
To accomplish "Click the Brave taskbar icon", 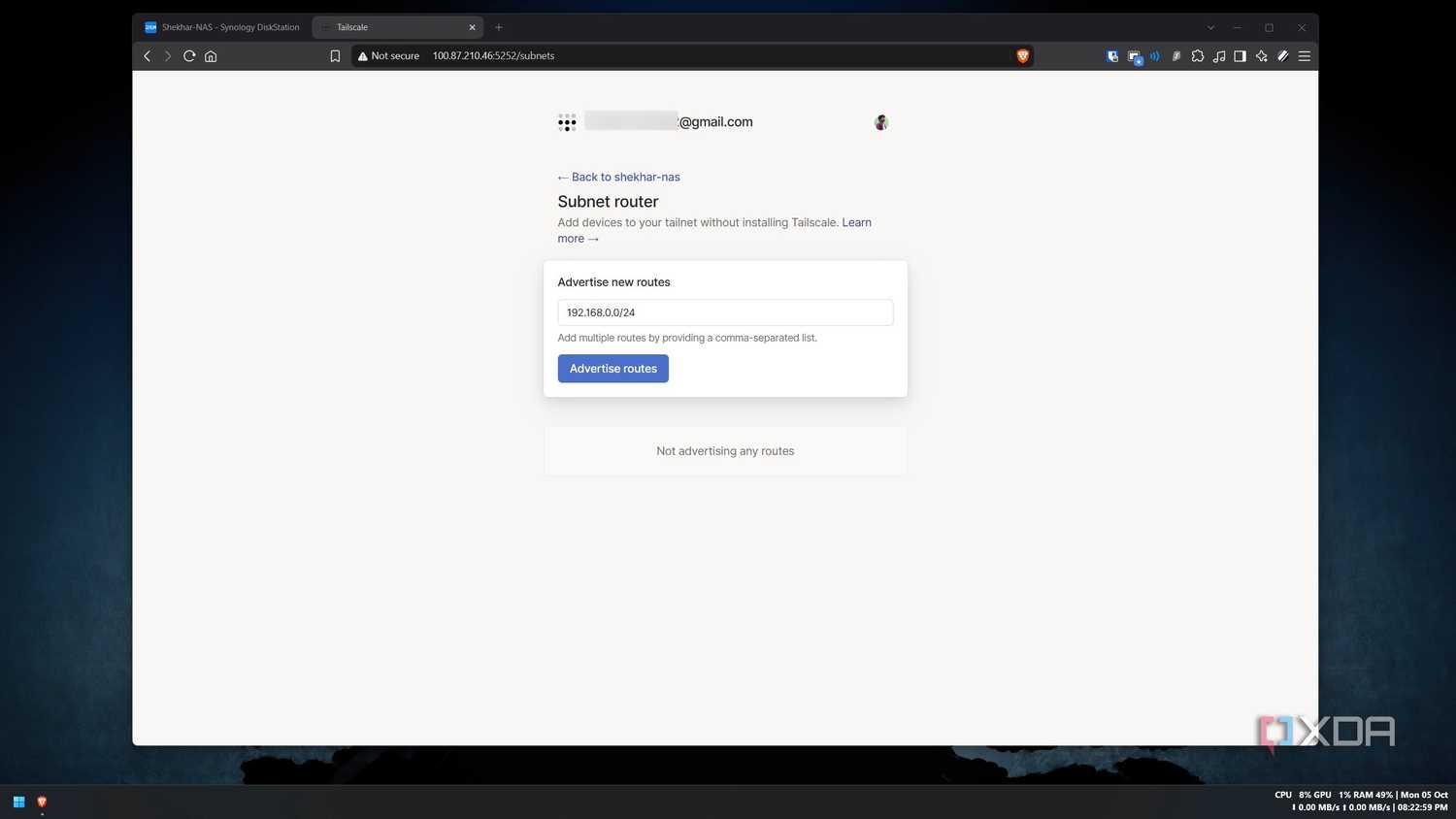I will [x=42, y=802].
